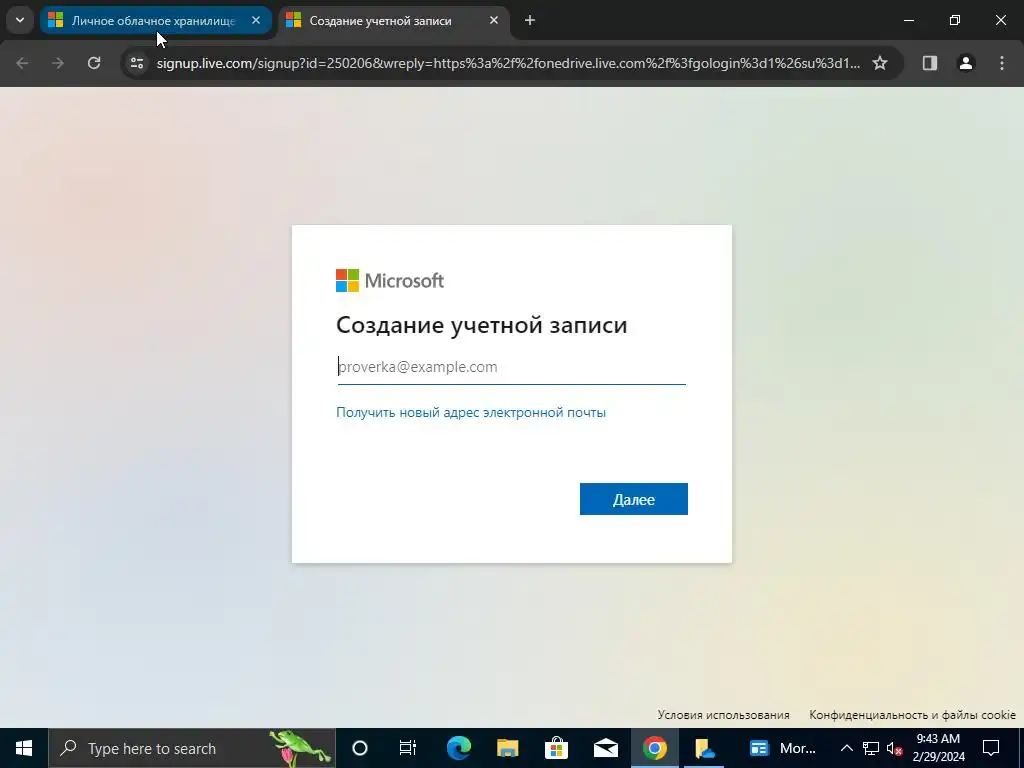
Task: Close the Chrome window
Action: click(1000, 21)
